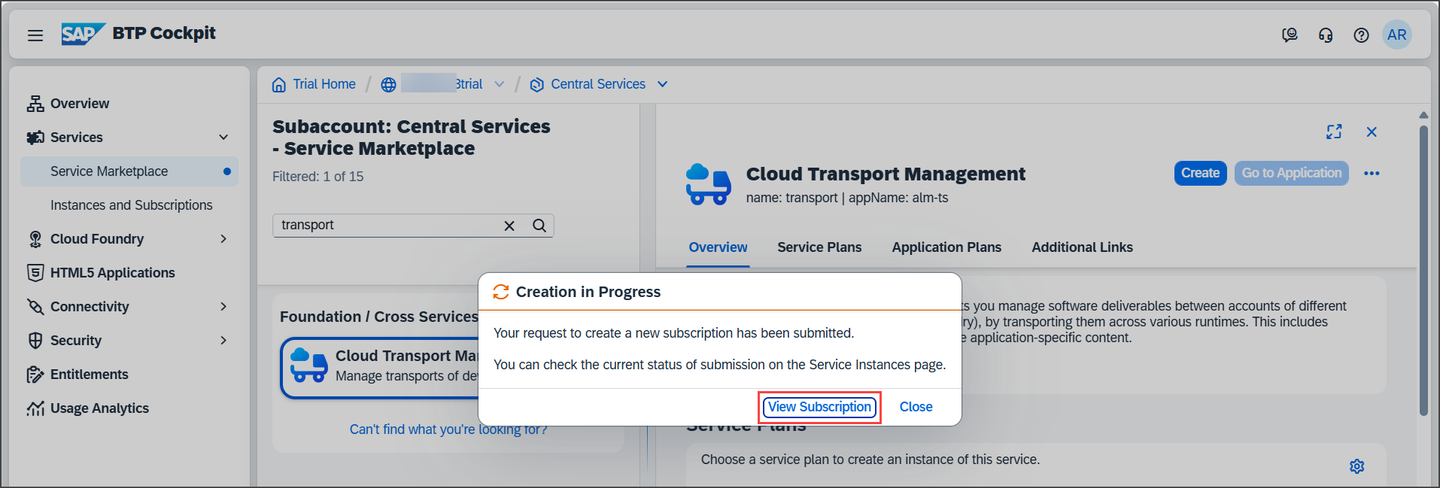
Task: Open the support headset icon
Action: coord(1326,35)
